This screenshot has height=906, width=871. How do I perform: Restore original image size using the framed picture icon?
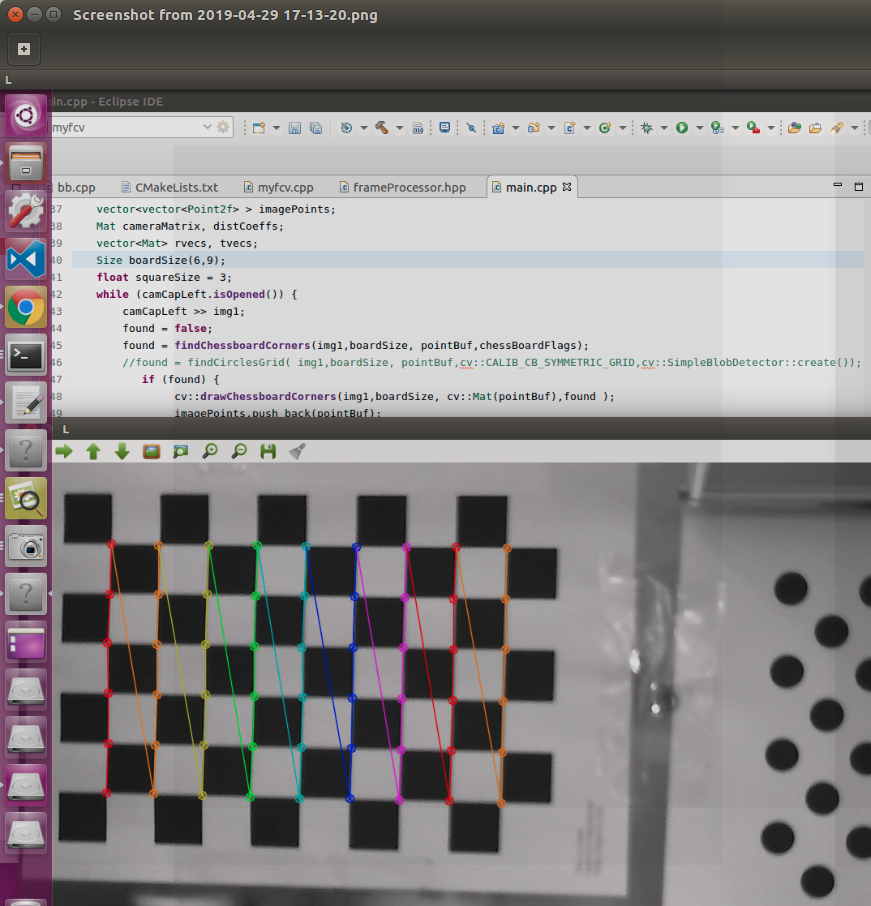click(x=151, y=451)
